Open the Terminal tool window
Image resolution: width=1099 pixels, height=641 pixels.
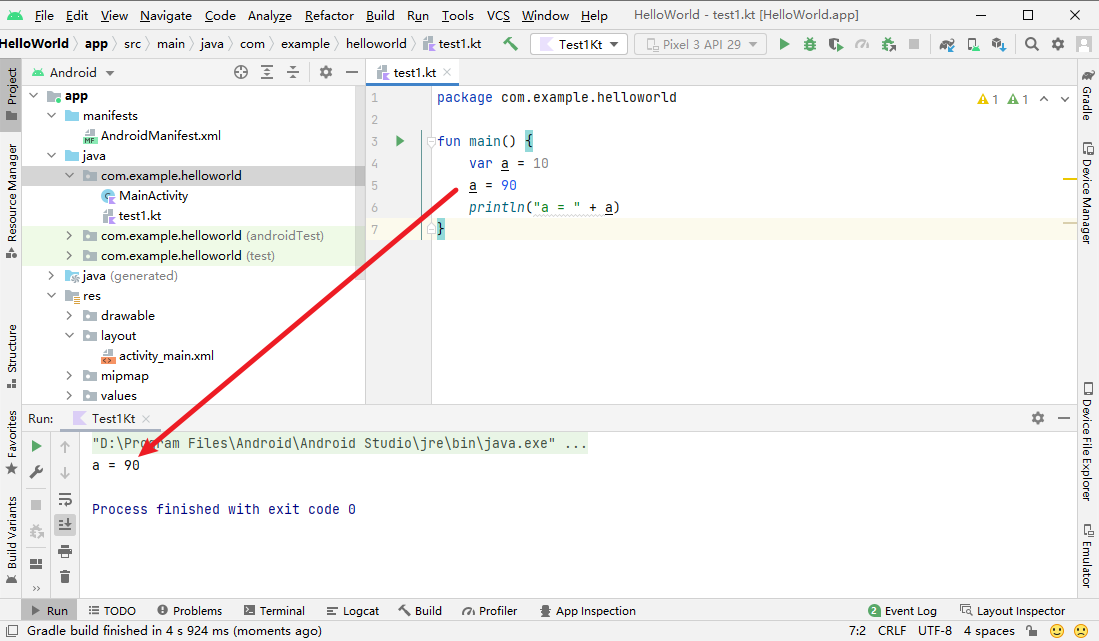pyautogui.click(x=274, y=611)
